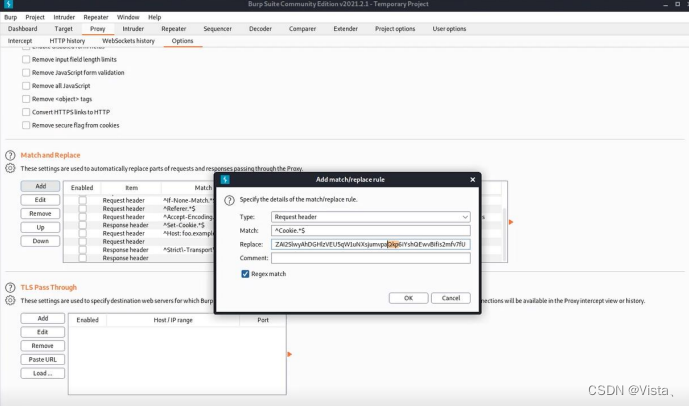Switch to the Project options tab
Image resolution: width=689 pixels, height=406 pixels.
click(395, 29)
